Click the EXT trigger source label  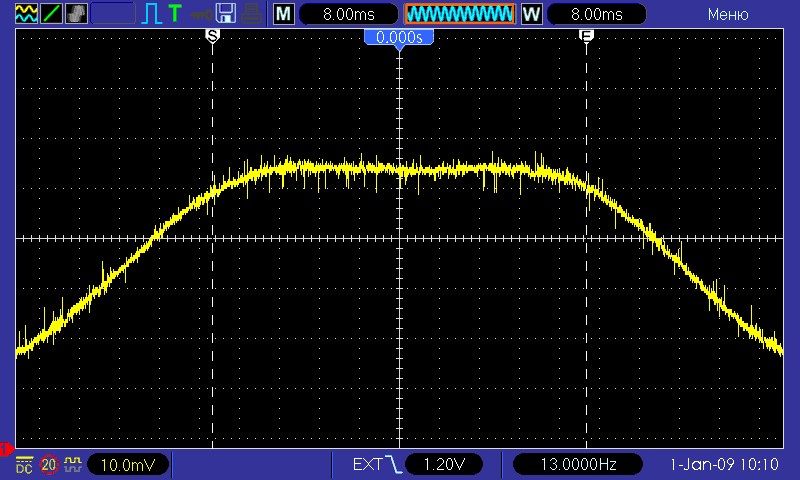pos(367,464)
